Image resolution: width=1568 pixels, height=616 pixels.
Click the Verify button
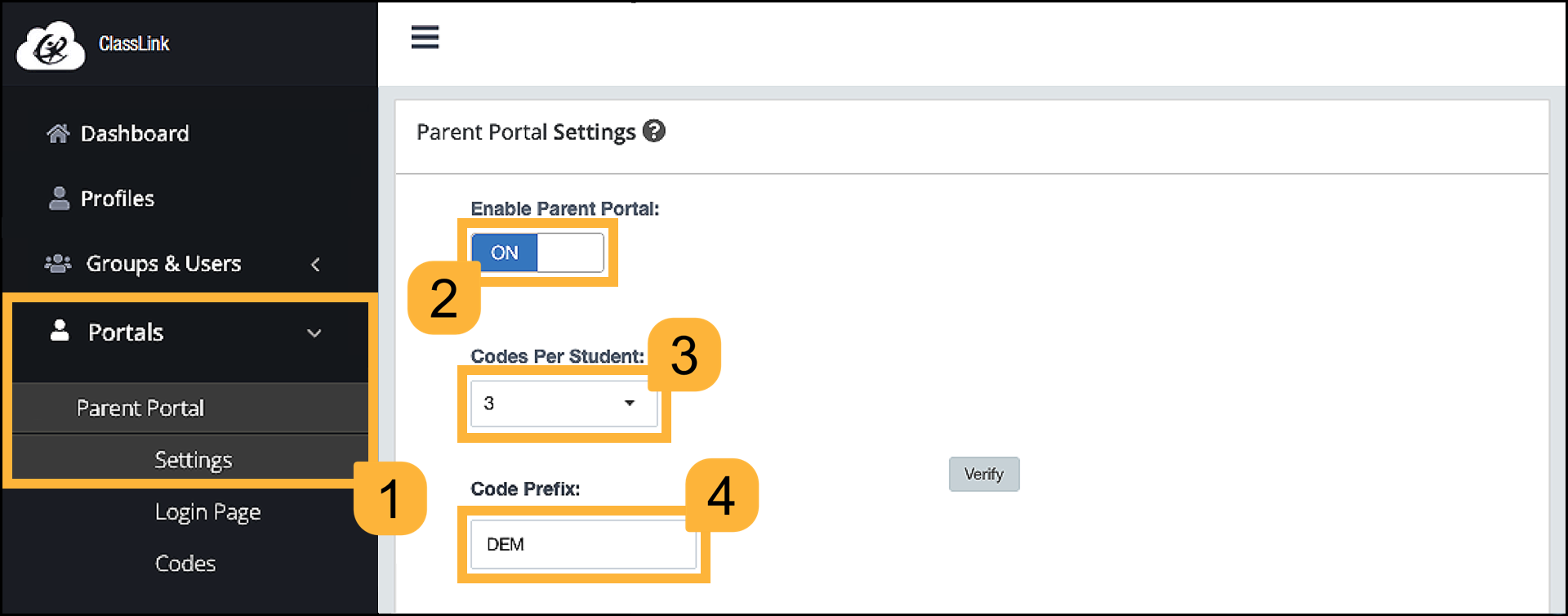pos(983,474)
